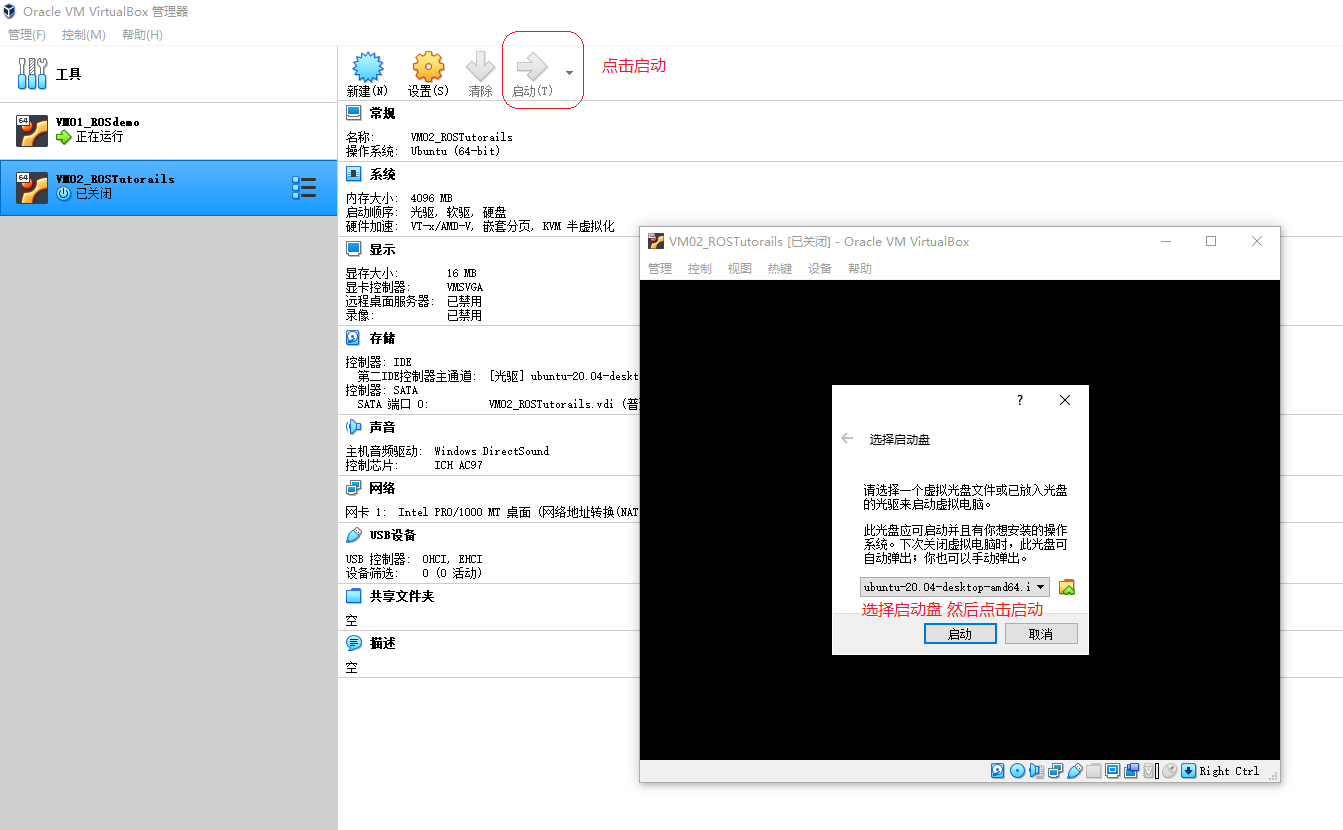Click the USB device icon in status bar
The width and height of the screenshot is (1343, 830).
(1075, 770)
